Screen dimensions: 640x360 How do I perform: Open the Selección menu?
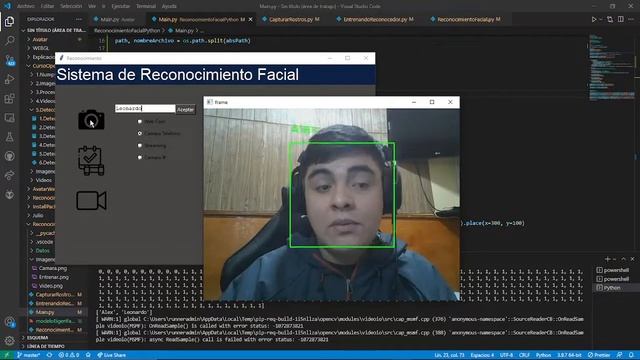[71, 6]
